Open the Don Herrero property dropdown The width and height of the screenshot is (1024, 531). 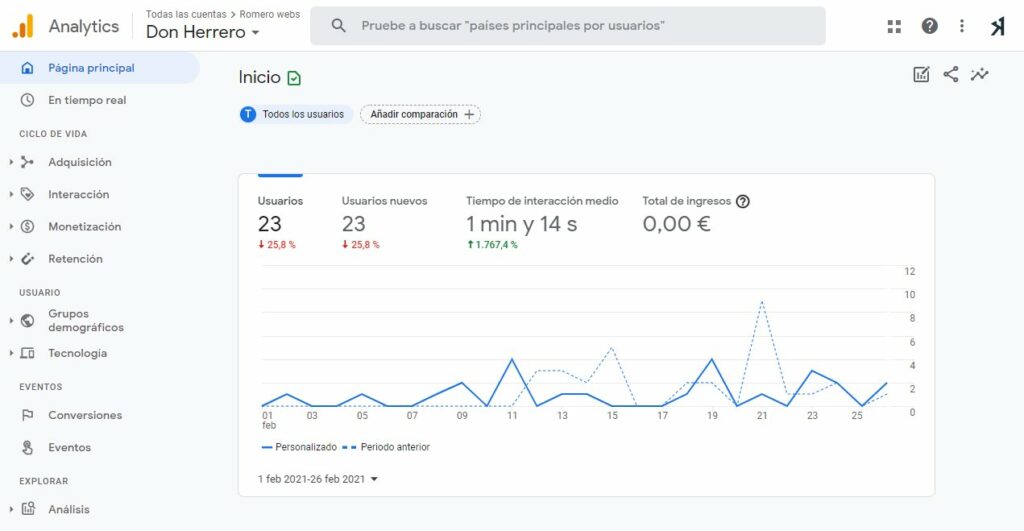pyautogui.click(x=203, y=32)
